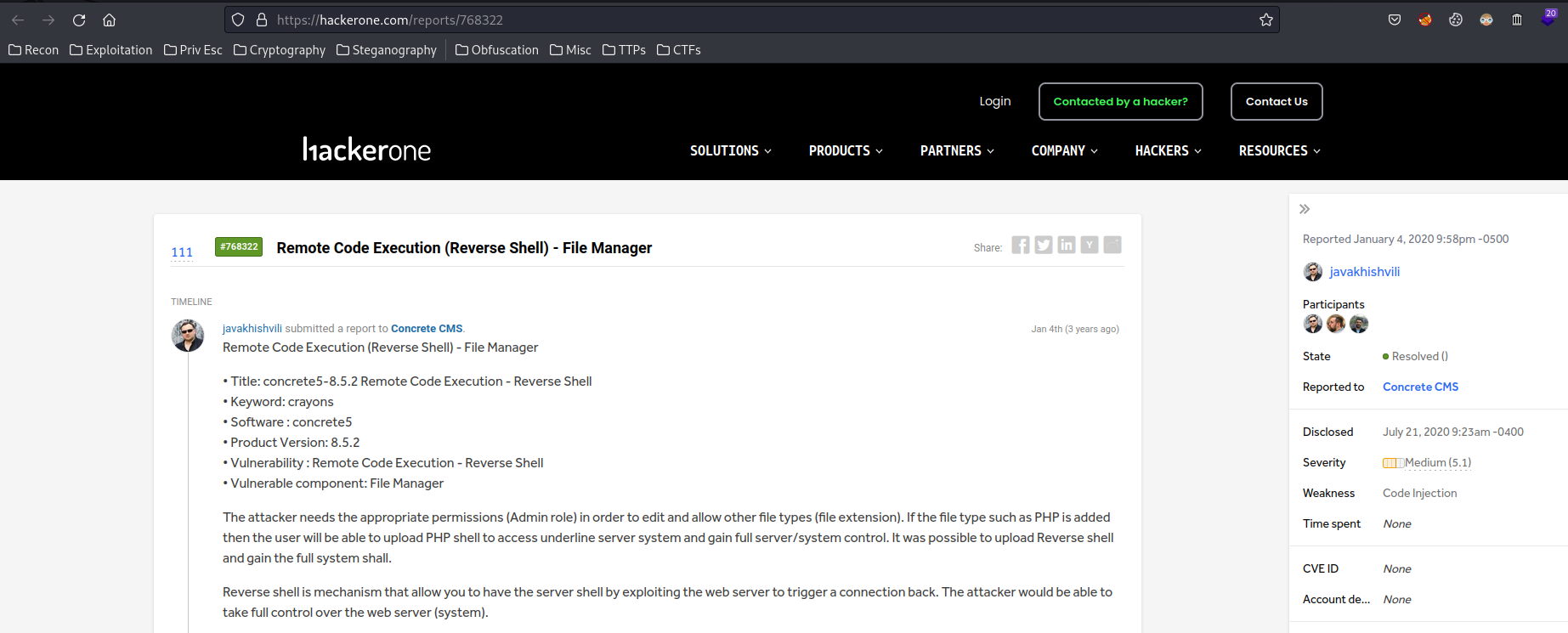Click the report title heading text
1568x633 pixels.
pyautogui.click(x=464, y=247)
